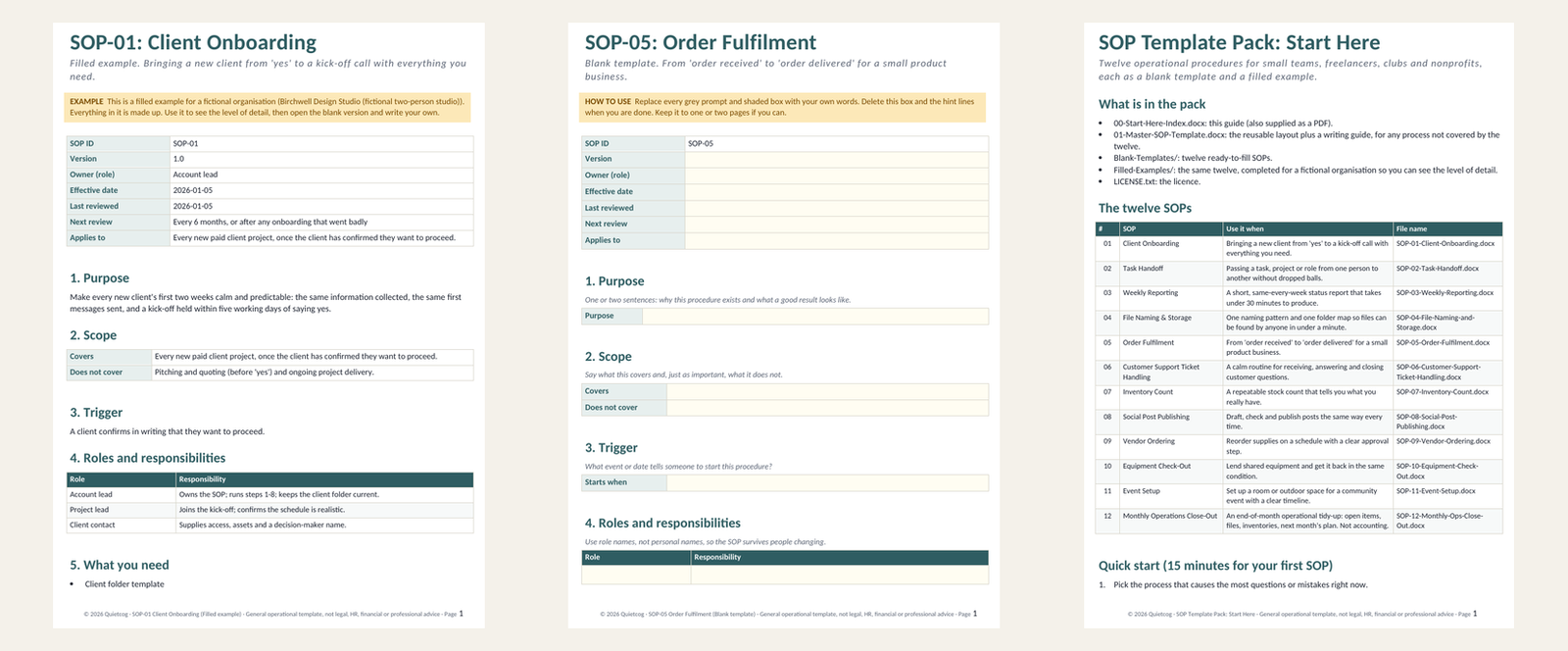The image size is (1568, 651).
Task: Select the 'LICENSE.txt: the licence.' bullet
Action: point(1156,181)
